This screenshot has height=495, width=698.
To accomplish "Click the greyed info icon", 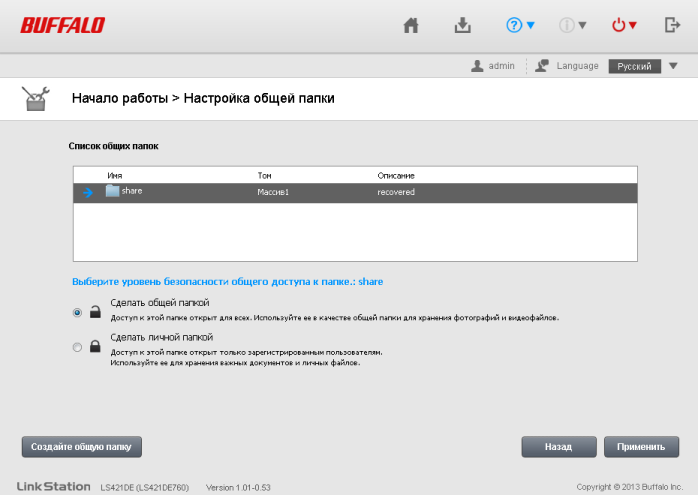I will (567, 25).
